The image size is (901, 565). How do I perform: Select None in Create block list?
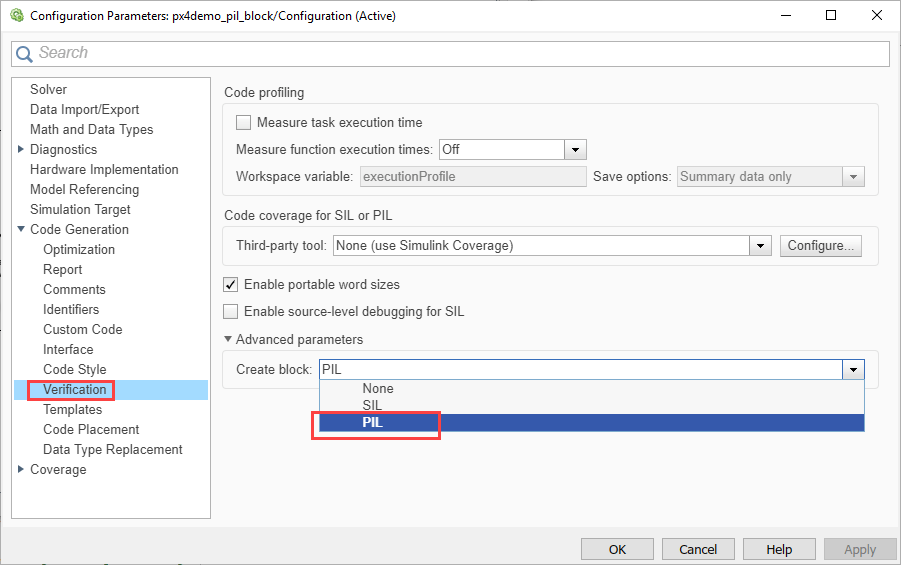378,389
